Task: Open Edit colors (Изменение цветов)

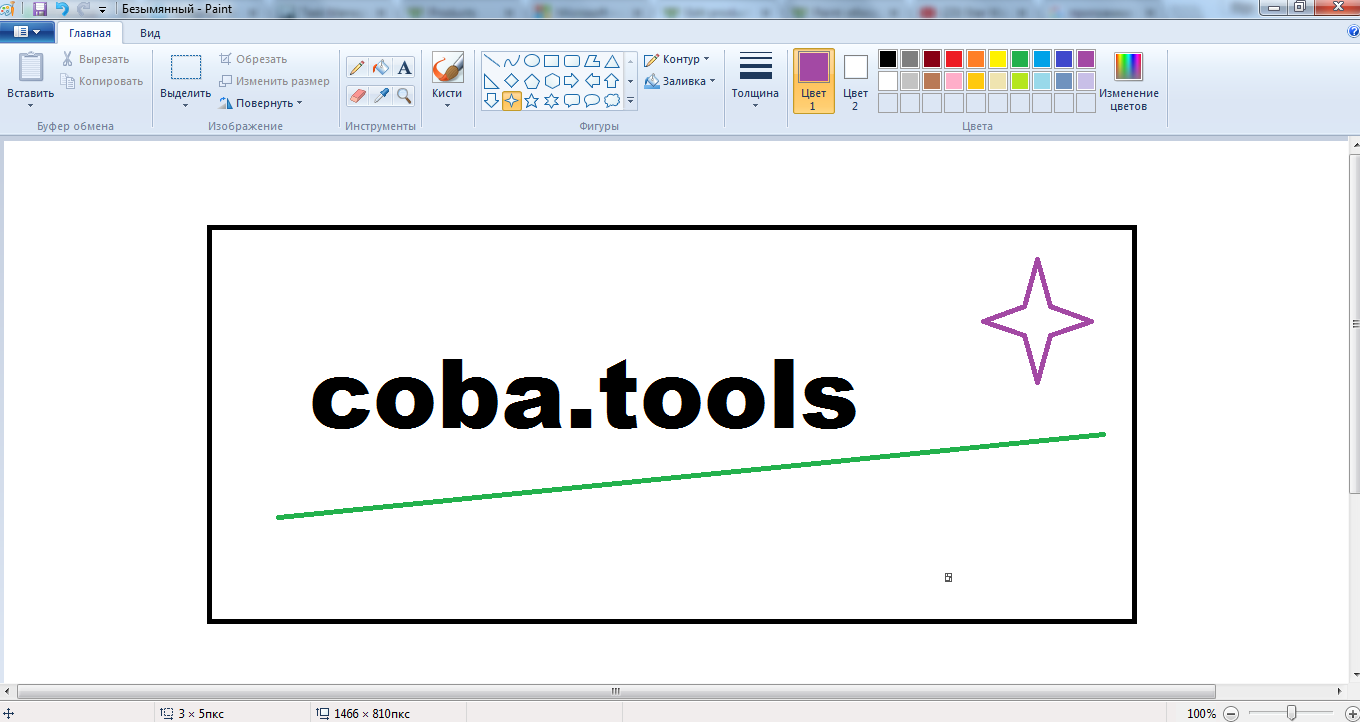Action: click(x=1129, y=81)
